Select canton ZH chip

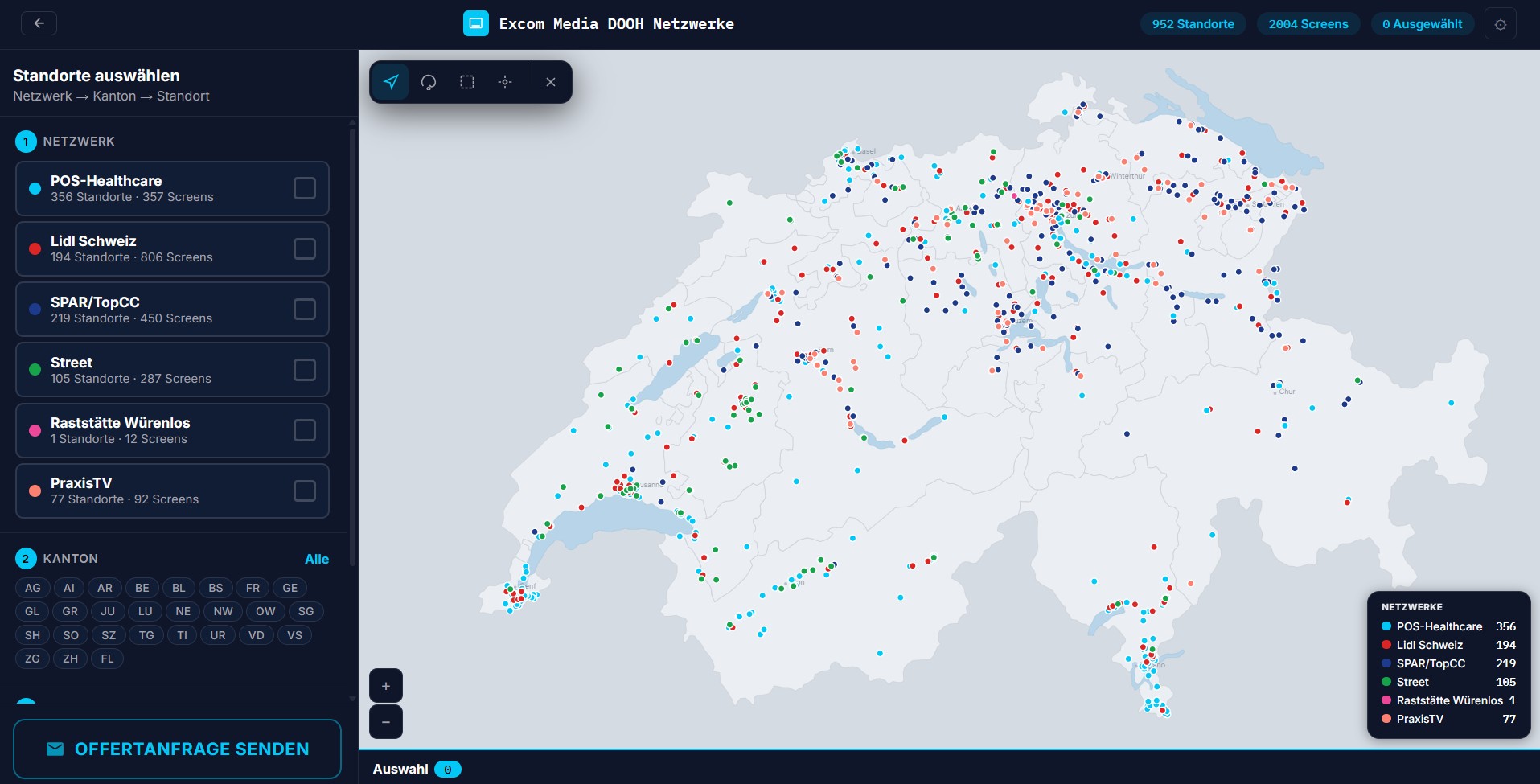(x=71, y=659)
